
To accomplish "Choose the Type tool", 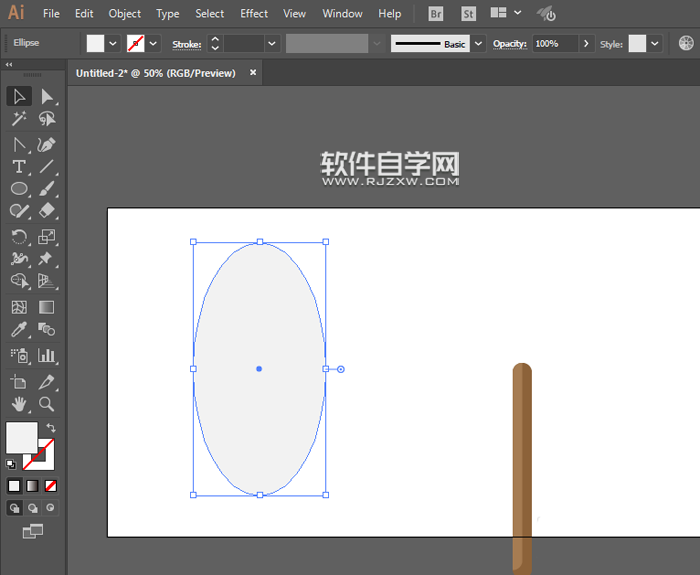I will (x=19, y=166).
